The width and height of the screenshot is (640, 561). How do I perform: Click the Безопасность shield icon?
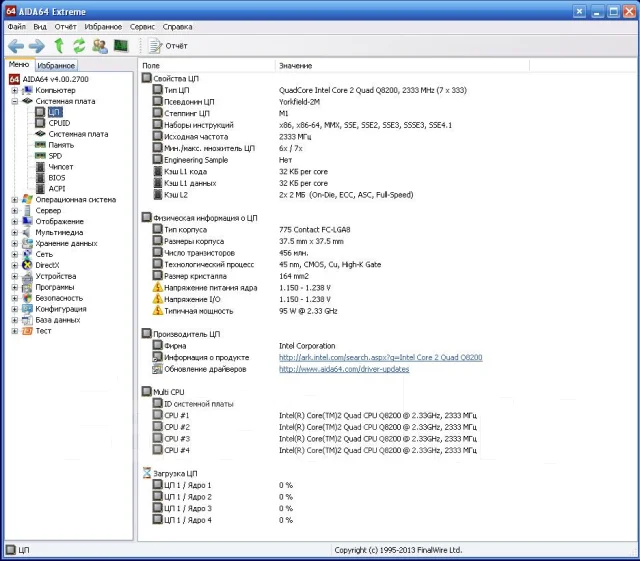[27, 298]
